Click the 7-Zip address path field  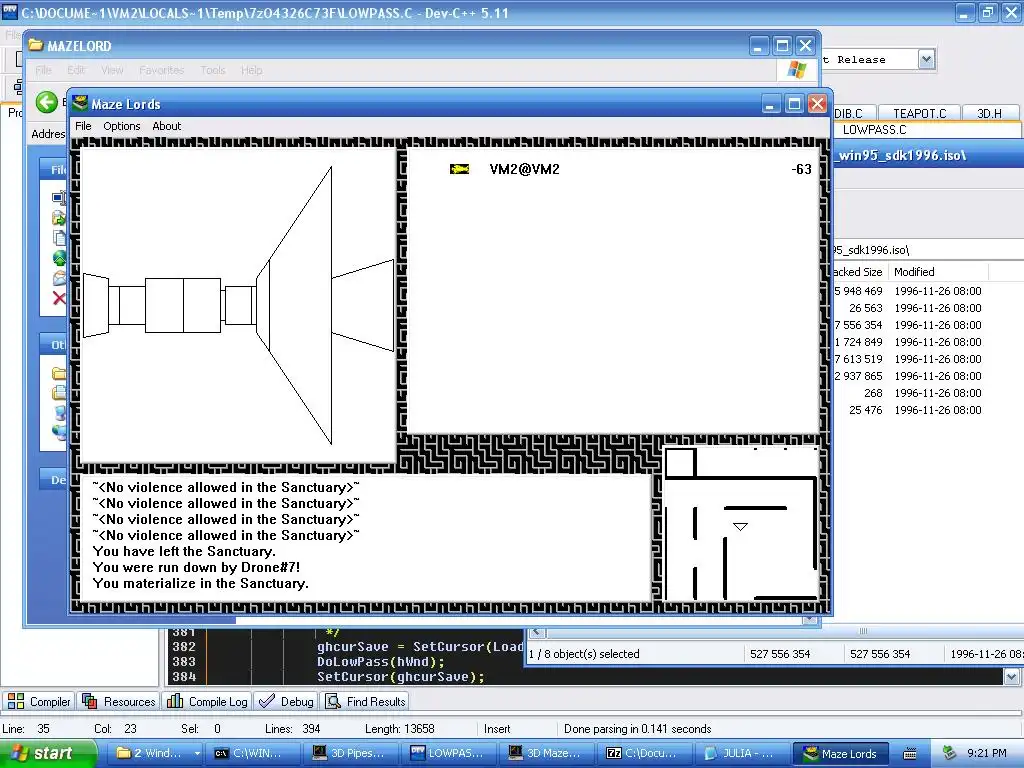point(927,249)
